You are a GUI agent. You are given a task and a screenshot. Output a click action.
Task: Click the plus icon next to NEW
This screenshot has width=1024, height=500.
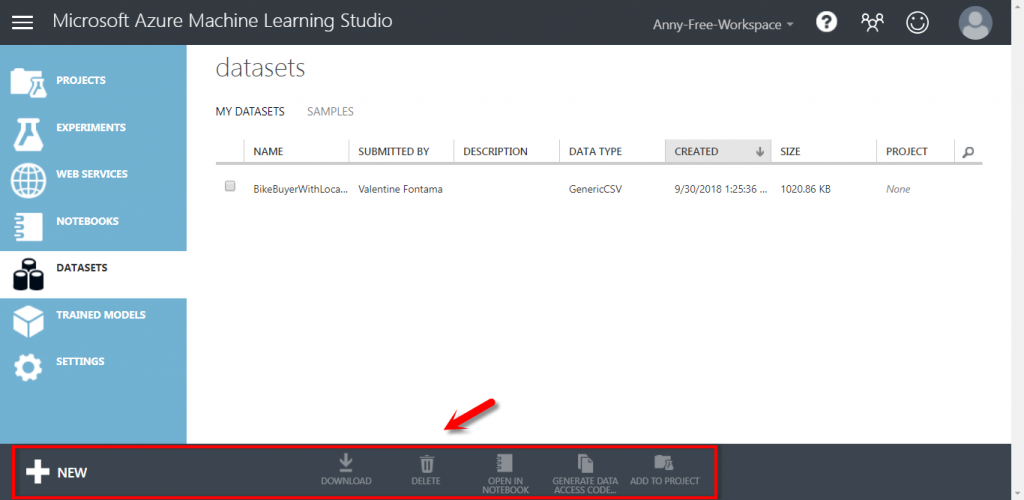[x=38, y=472]
